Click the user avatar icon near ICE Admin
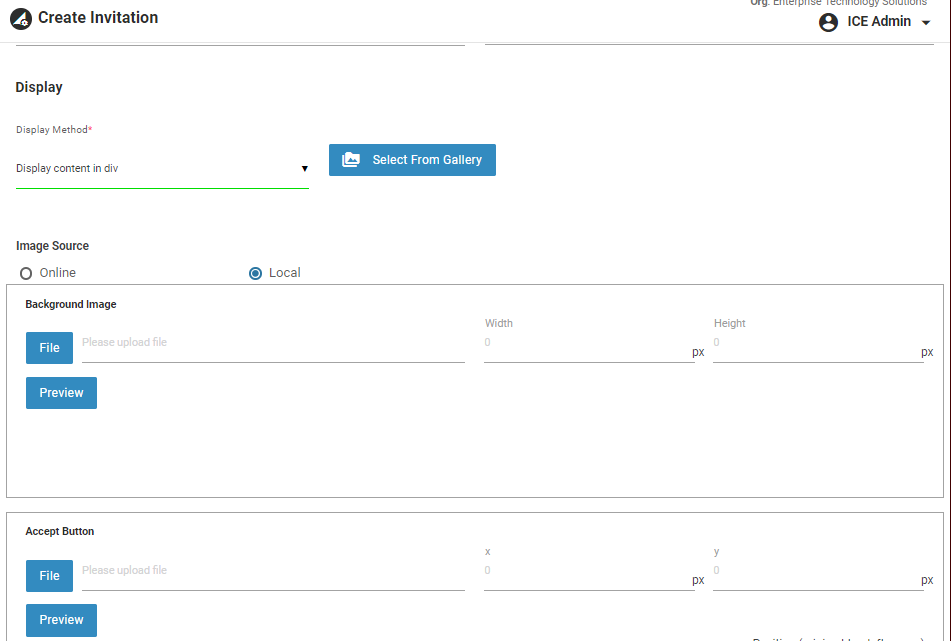 pyautogui.click(x=828, y=22)
